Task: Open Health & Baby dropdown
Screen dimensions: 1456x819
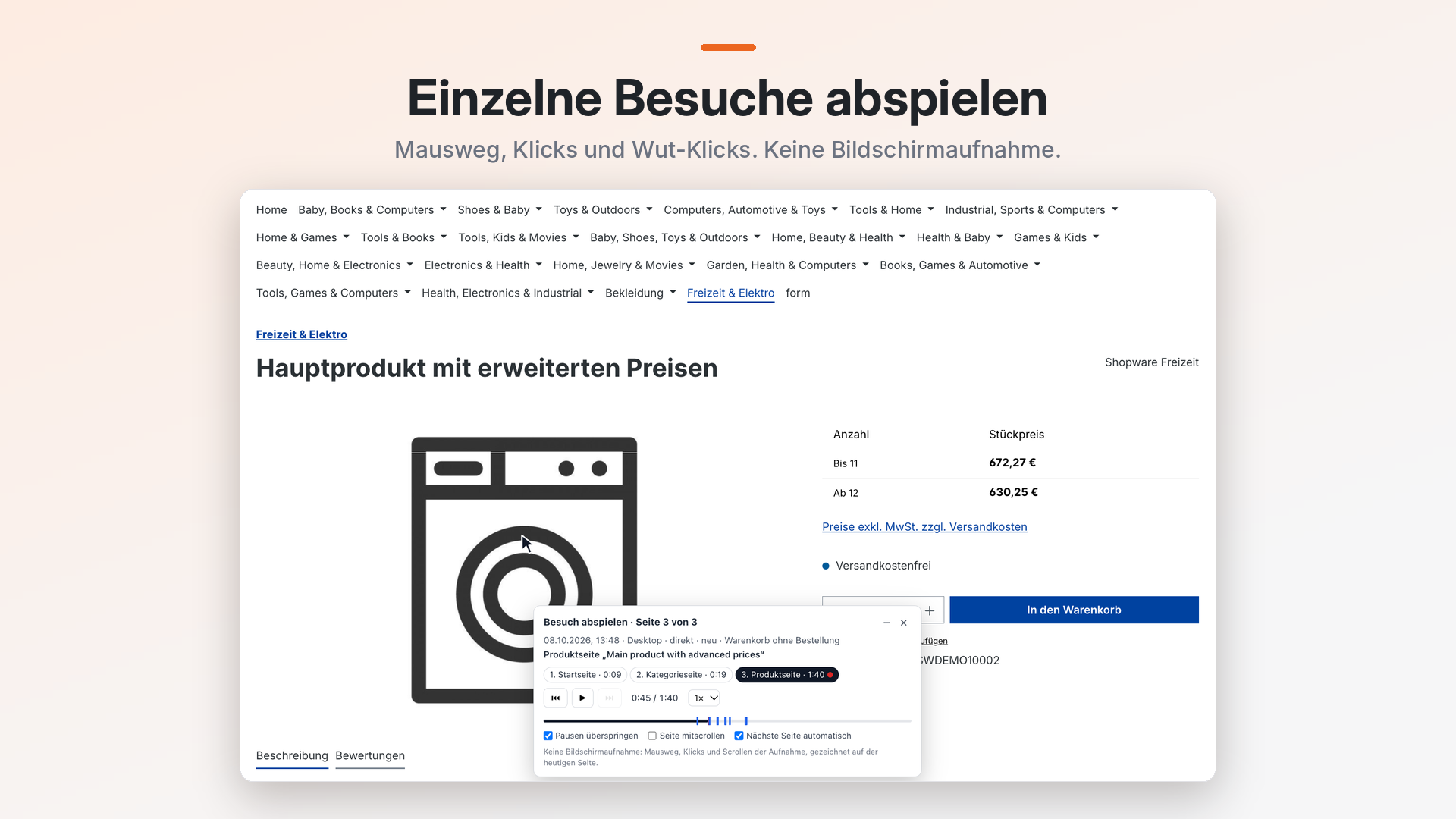Action: coord(959,238)
